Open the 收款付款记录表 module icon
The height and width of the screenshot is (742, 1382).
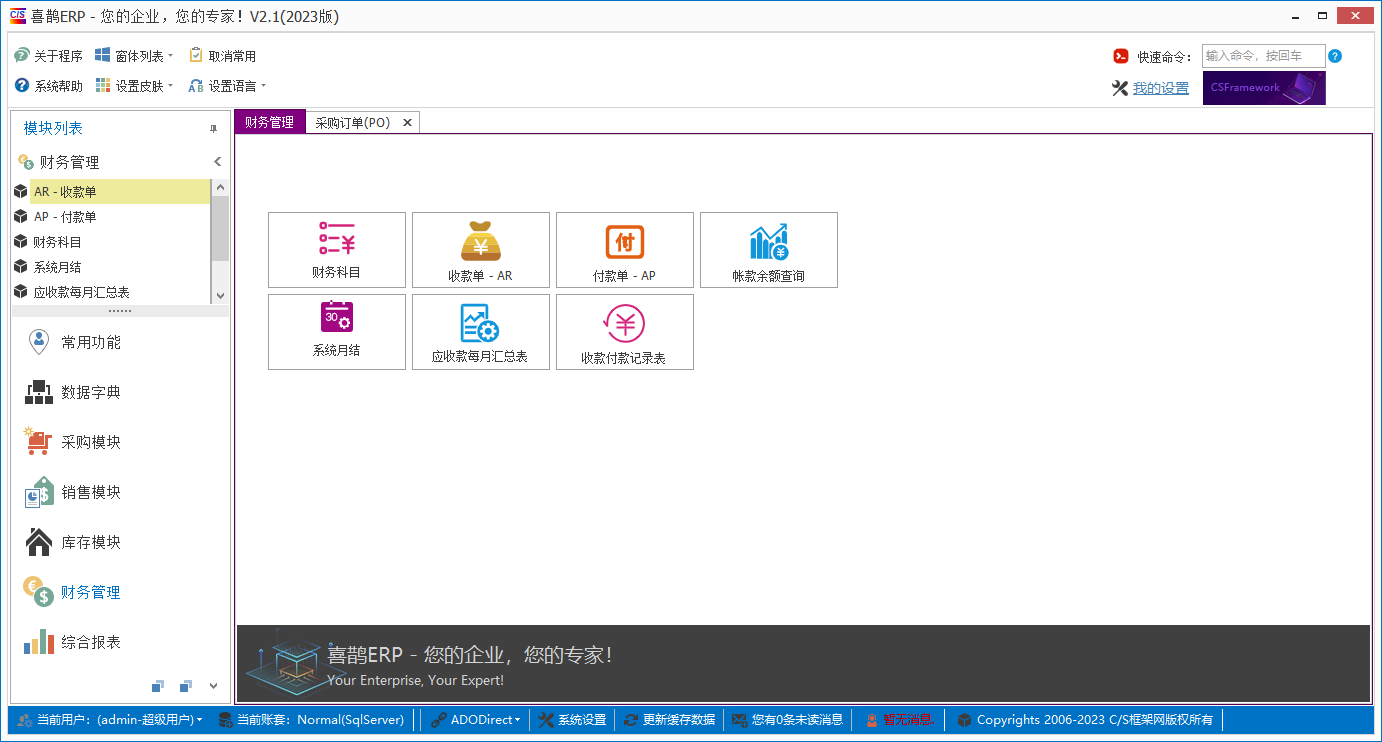pos(625,331)
